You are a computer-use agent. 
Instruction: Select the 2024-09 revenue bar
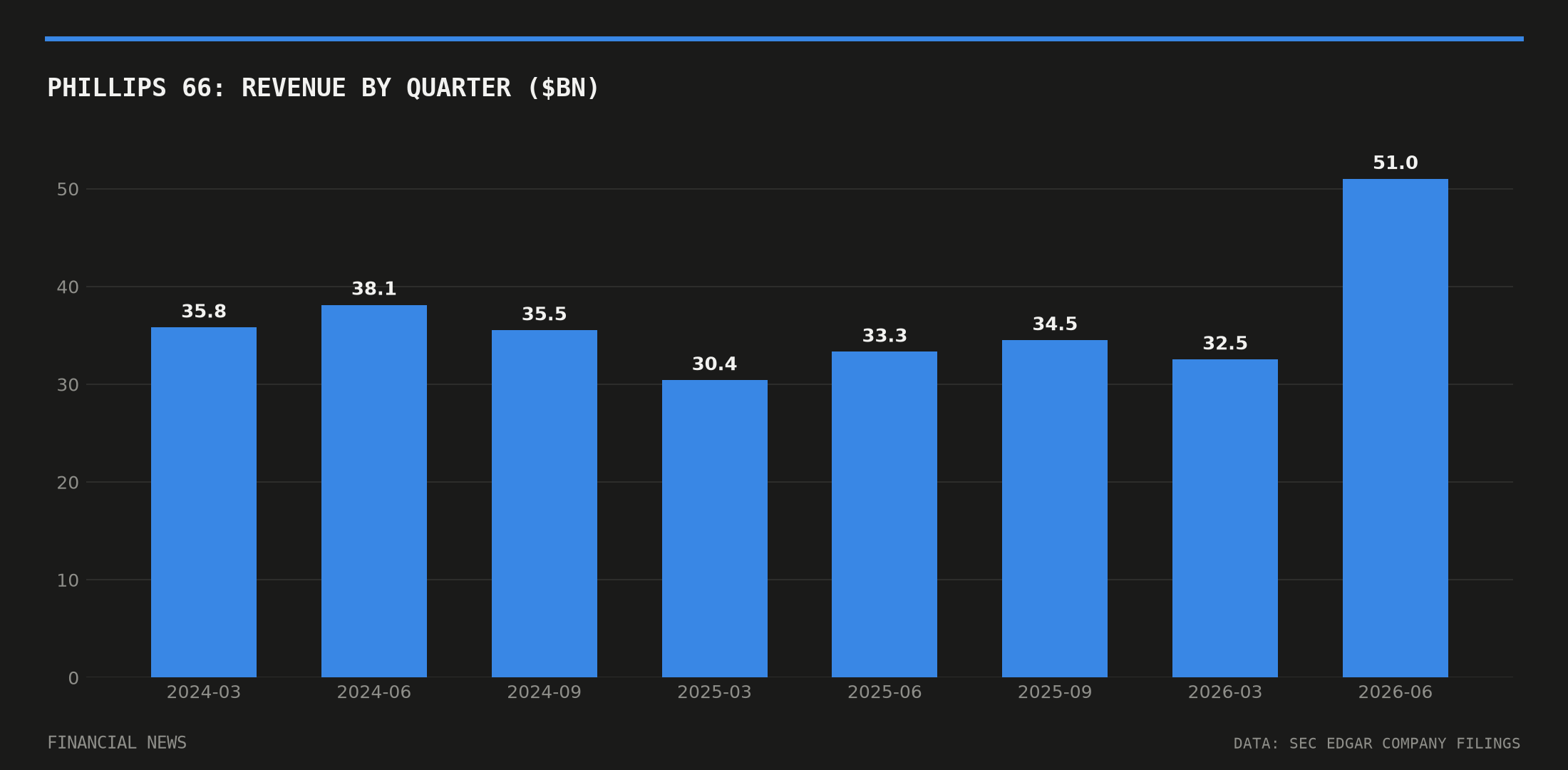[545, 503]
